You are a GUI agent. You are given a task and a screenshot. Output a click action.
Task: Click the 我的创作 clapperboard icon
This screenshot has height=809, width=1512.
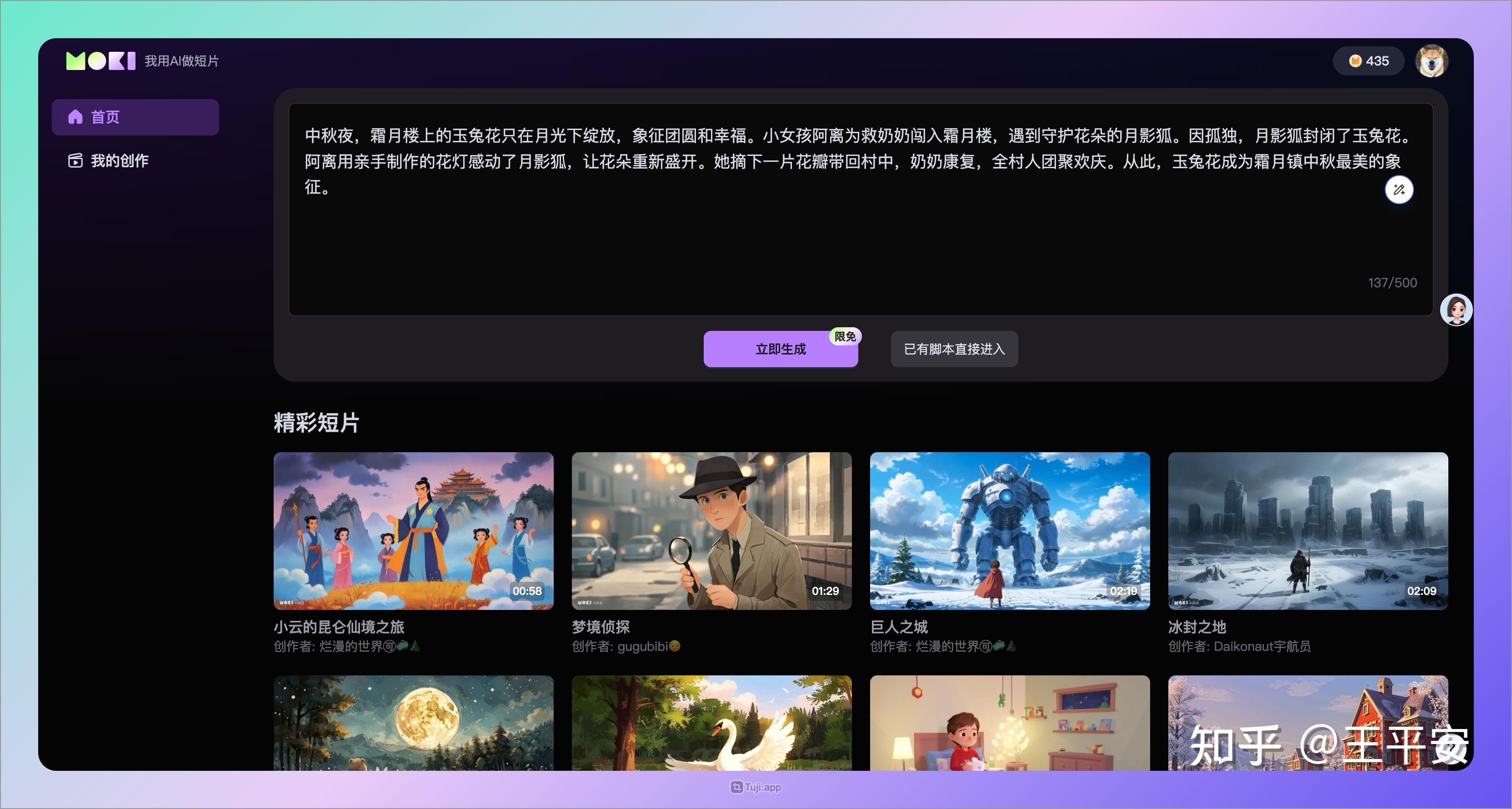point(76,160)
